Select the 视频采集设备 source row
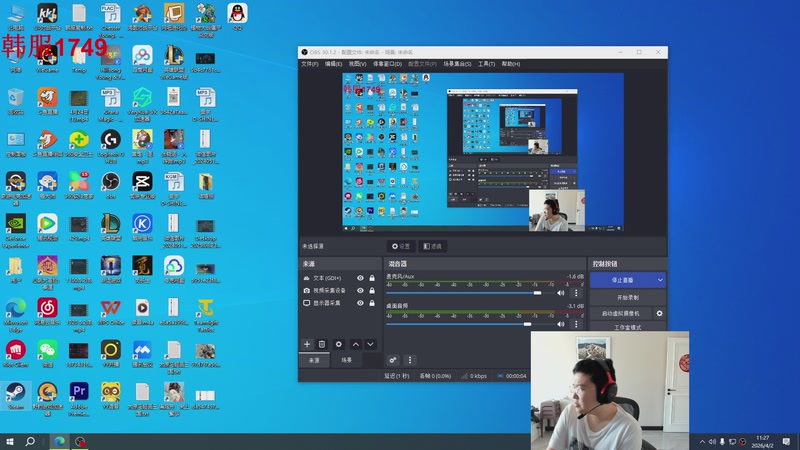Screen dimensions: 800x450 [340, 290]
